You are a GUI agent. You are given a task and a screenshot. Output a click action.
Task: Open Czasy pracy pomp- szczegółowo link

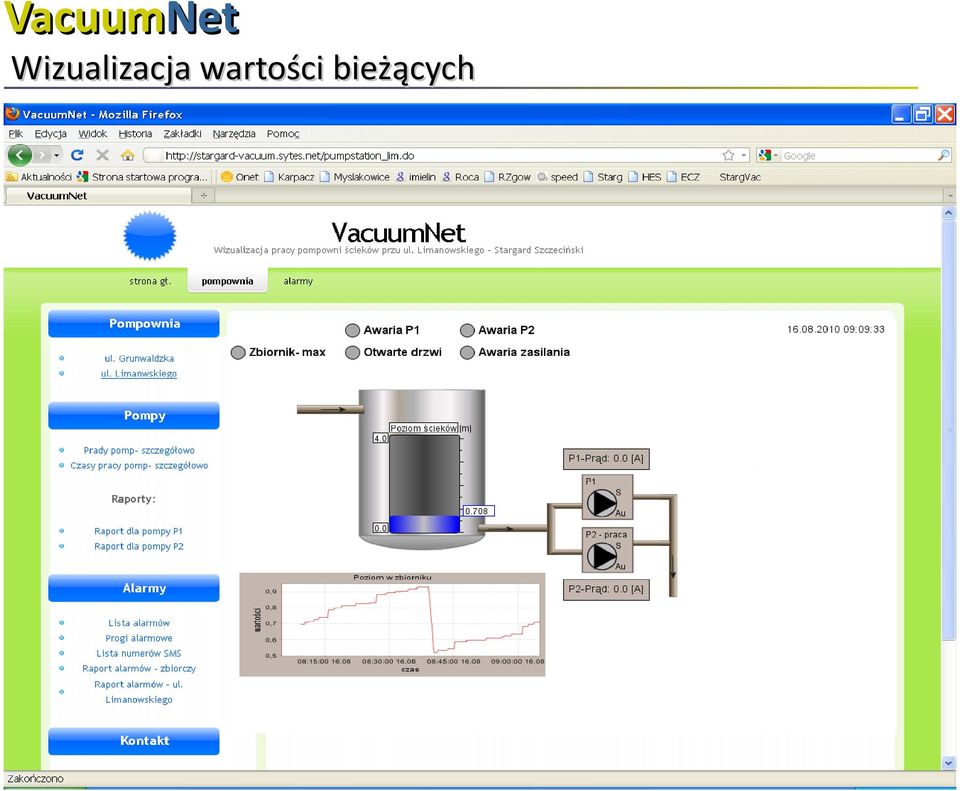click(x=139, y=465)
